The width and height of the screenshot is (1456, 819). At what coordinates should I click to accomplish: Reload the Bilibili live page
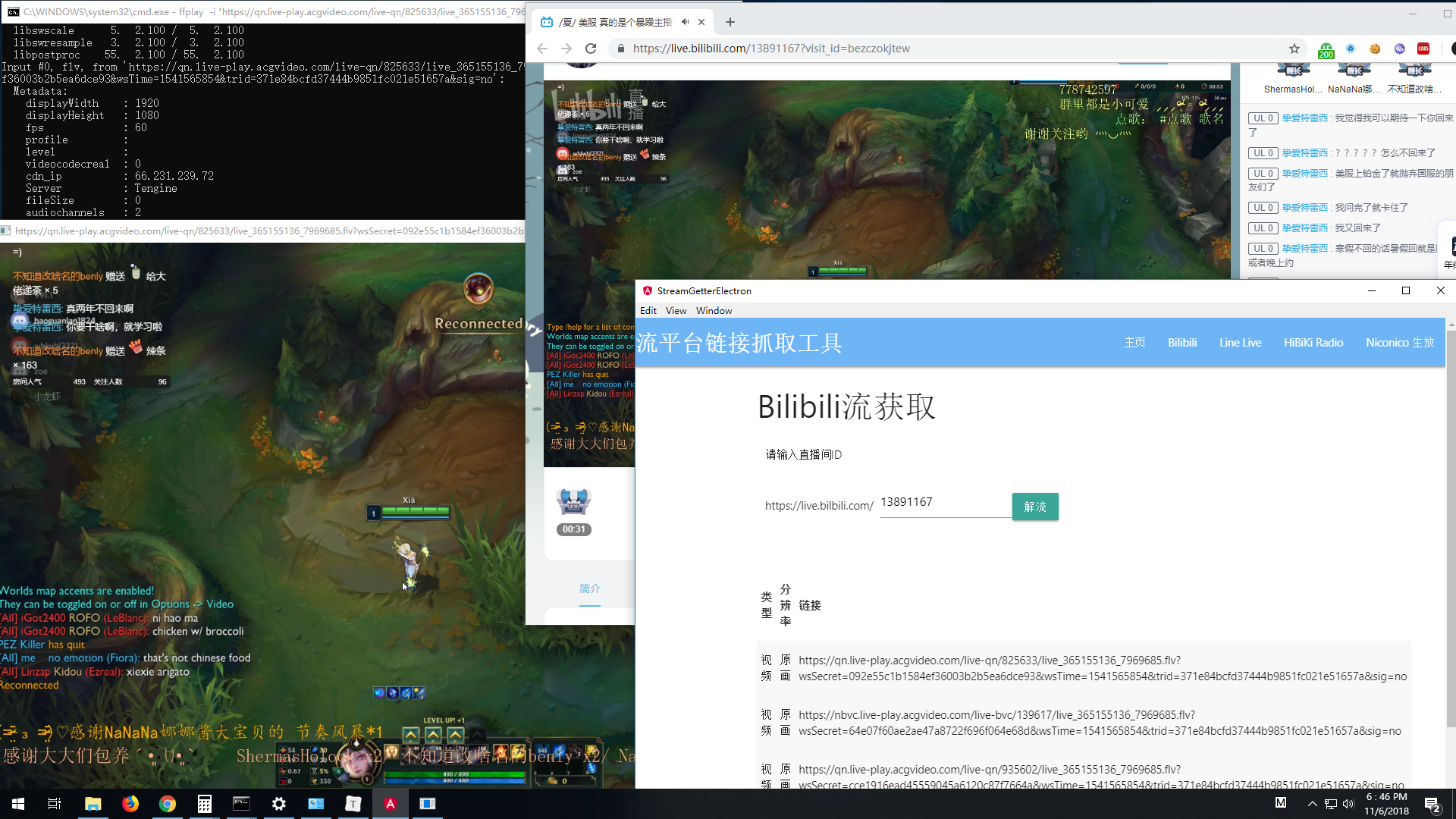[x=591, y=49]
